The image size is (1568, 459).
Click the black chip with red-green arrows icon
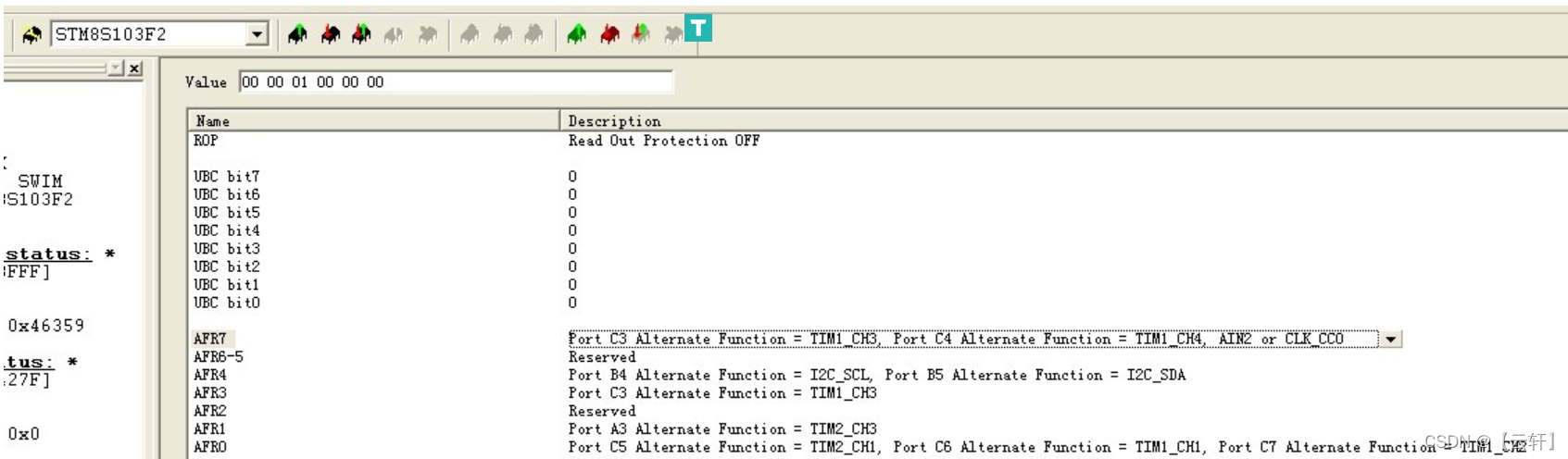362,35
